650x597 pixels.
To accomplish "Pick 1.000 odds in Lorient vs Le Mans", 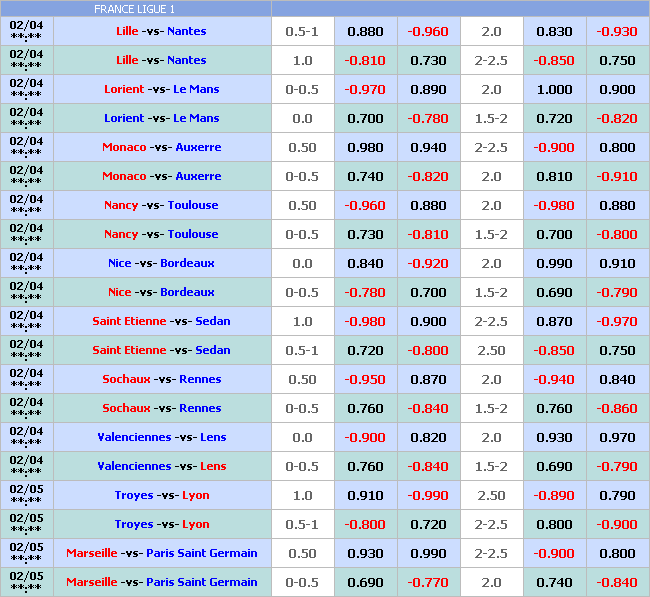I will [x=554, y=89].
